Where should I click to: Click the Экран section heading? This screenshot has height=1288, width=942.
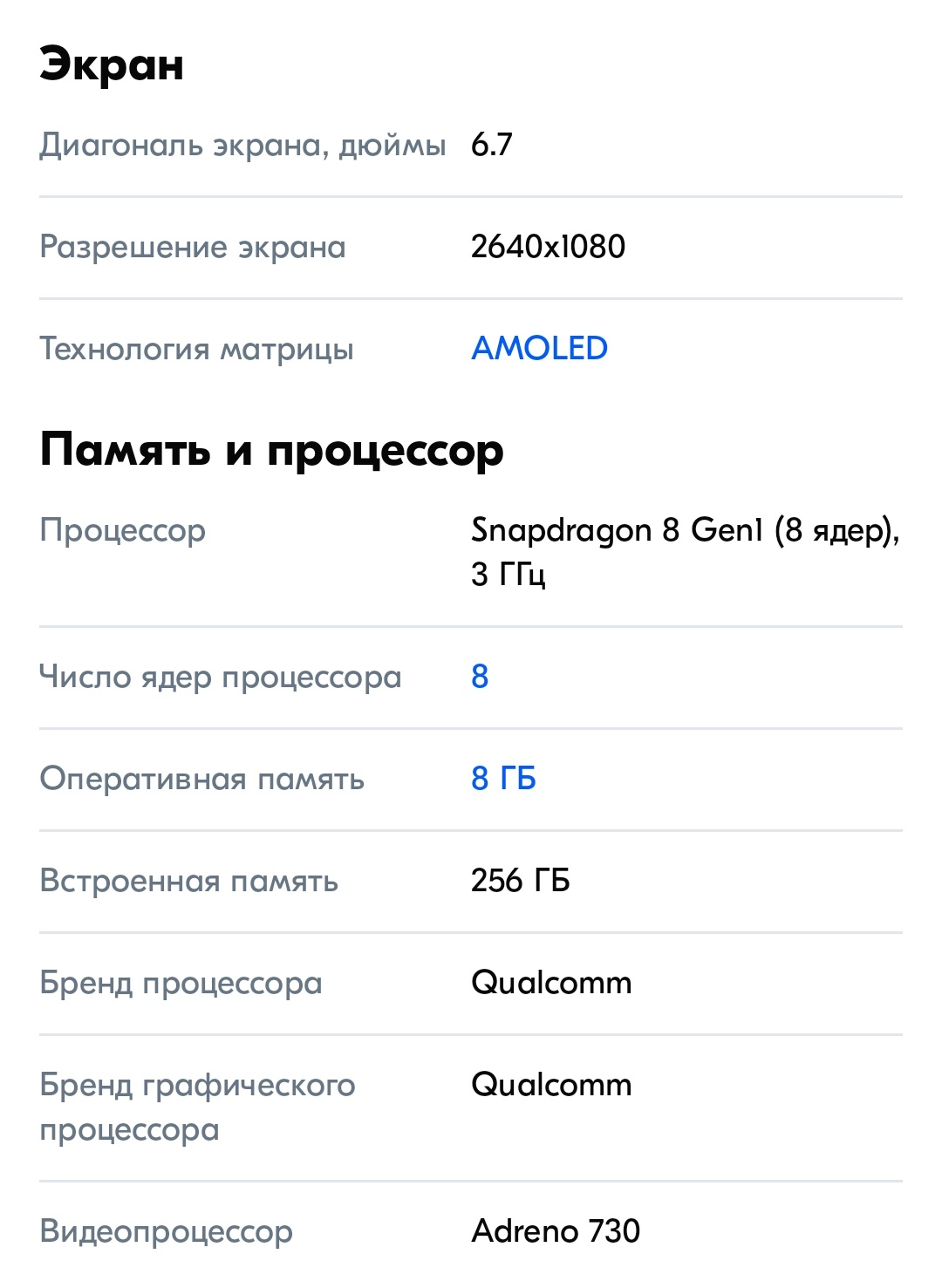pos(112,65)
